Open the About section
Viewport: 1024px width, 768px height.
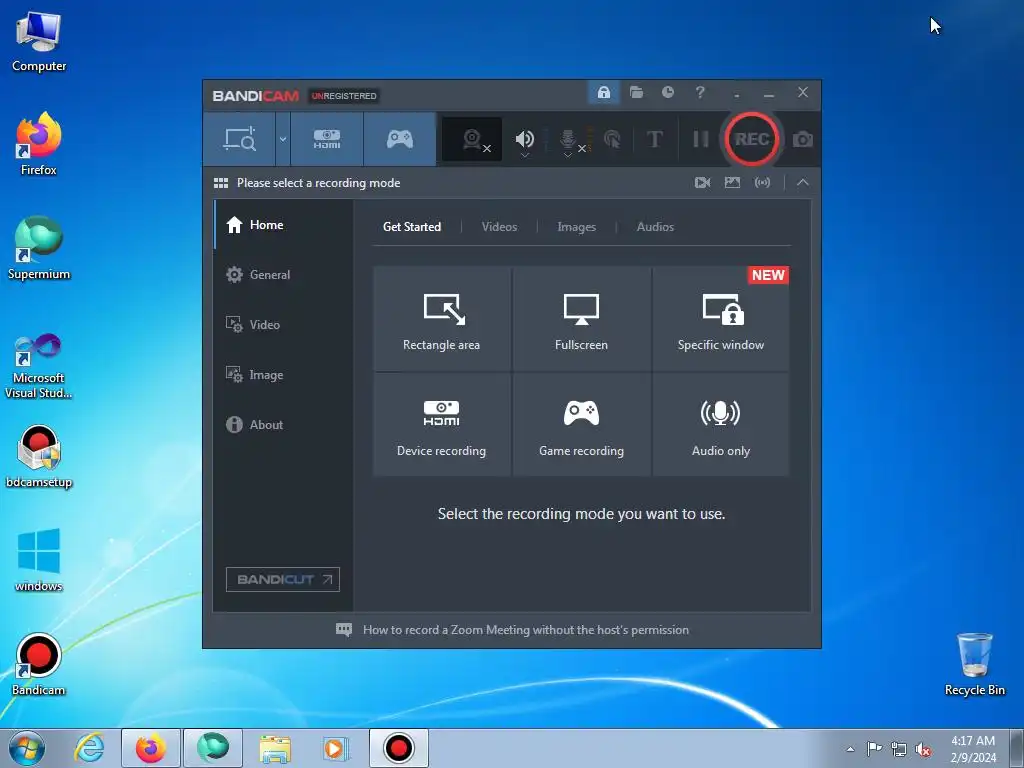pos(283,424)
